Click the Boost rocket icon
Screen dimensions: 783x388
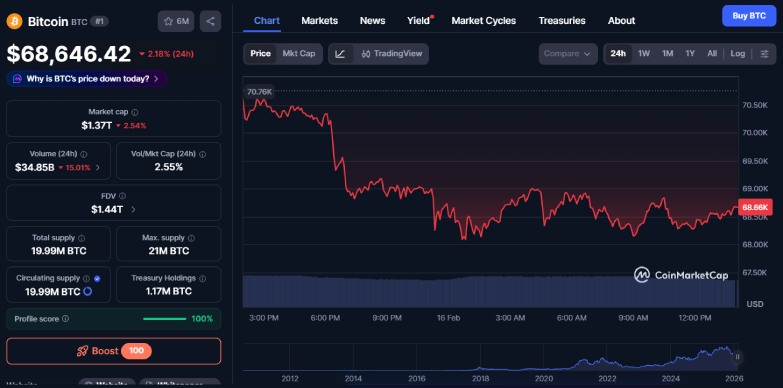pyautogui.click(x=82, y=351)
